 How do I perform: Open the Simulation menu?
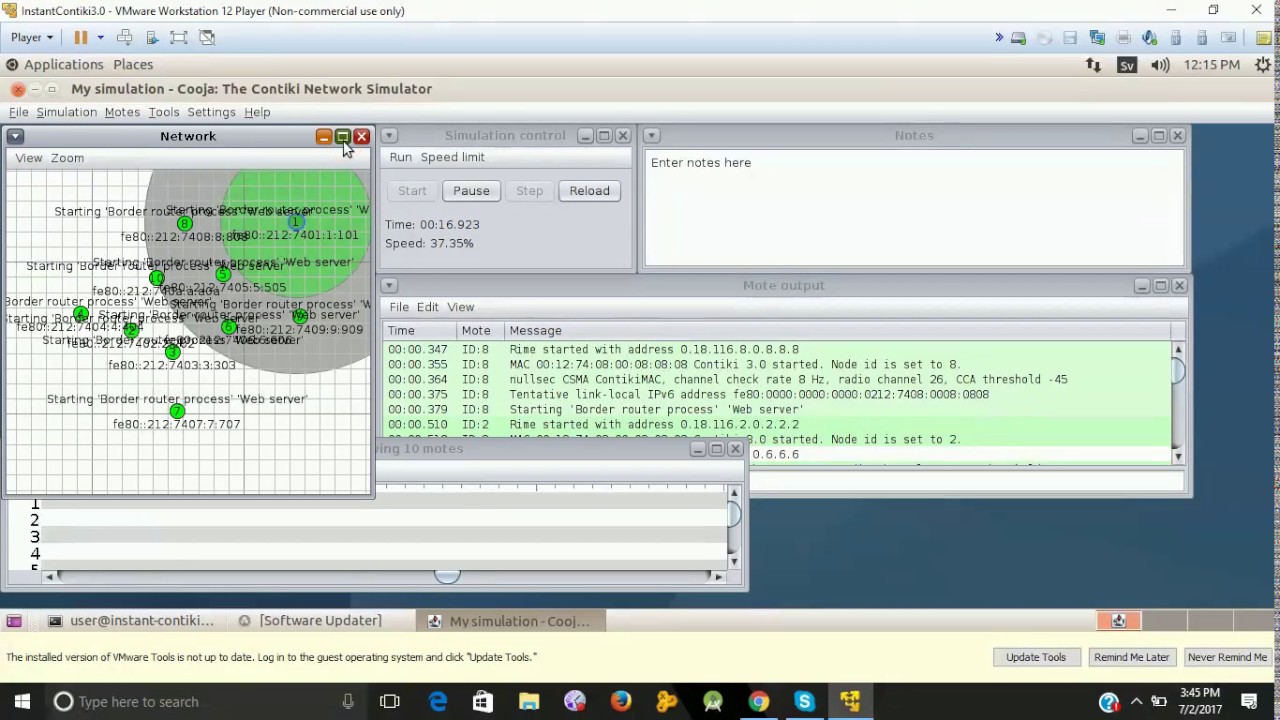(67, 112)
